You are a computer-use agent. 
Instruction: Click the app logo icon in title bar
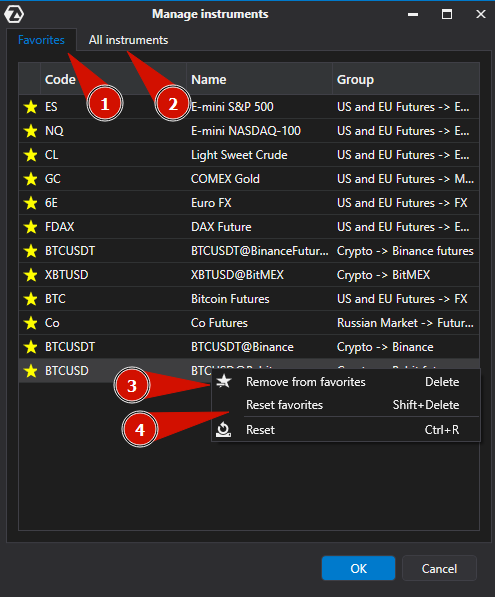pos(14,14)
